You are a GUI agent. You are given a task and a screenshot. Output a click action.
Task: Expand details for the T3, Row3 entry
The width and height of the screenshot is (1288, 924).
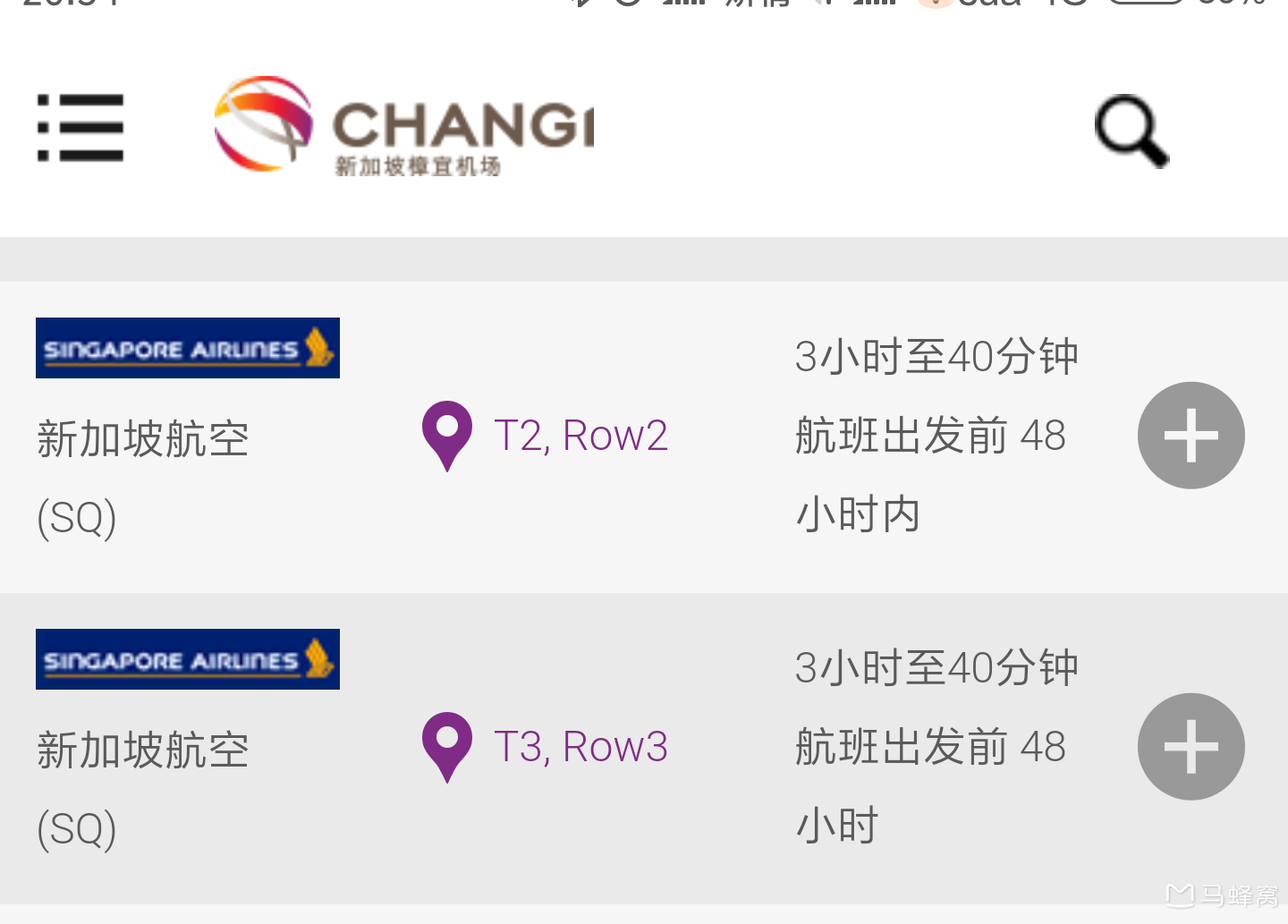(x=1191, y=747)
